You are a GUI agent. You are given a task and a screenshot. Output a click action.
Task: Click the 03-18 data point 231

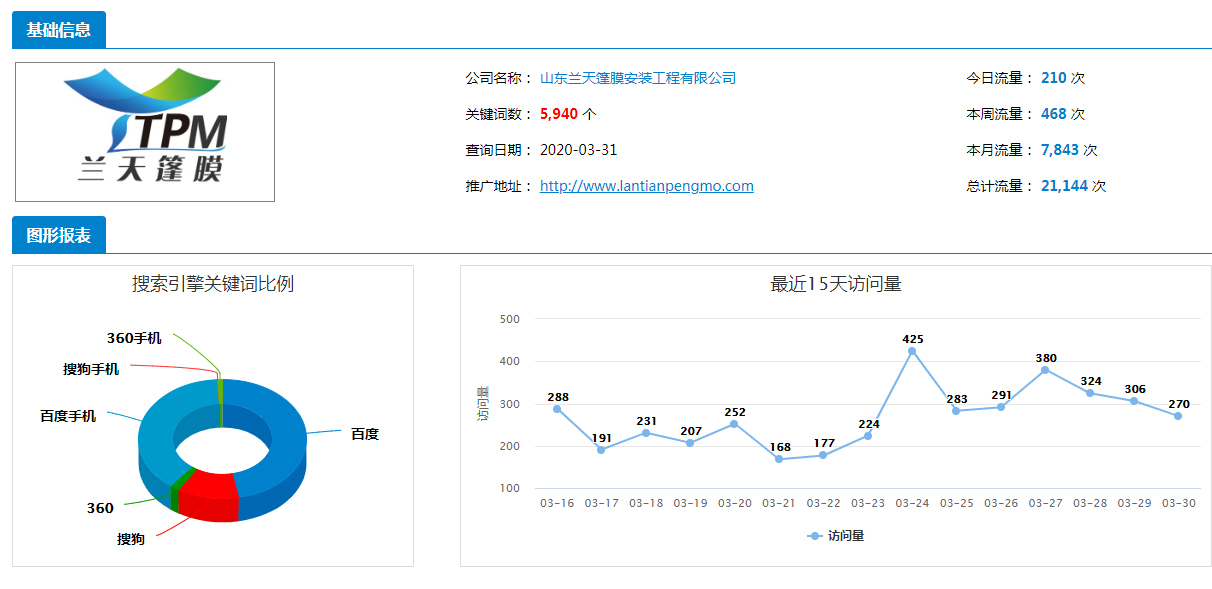tap(646, 433)
